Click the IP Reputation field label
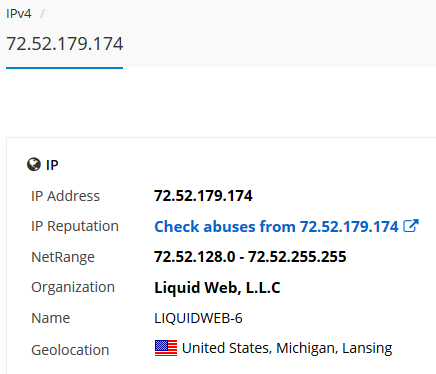Viewport: 436px width, 374px height. (75, 226)
